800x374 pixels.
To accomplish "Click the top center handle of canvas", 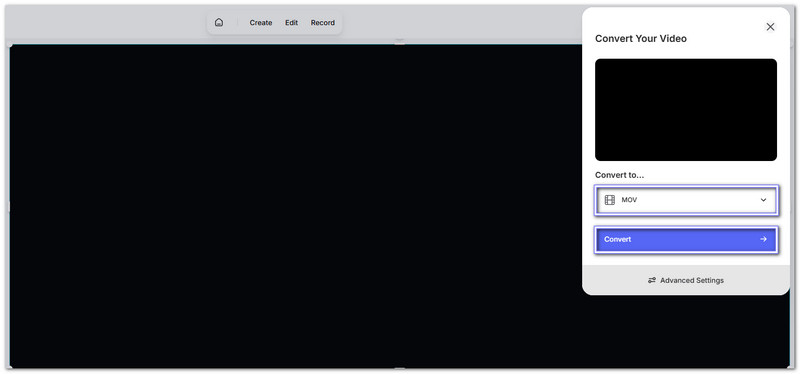I will click(x=399, y=43).
